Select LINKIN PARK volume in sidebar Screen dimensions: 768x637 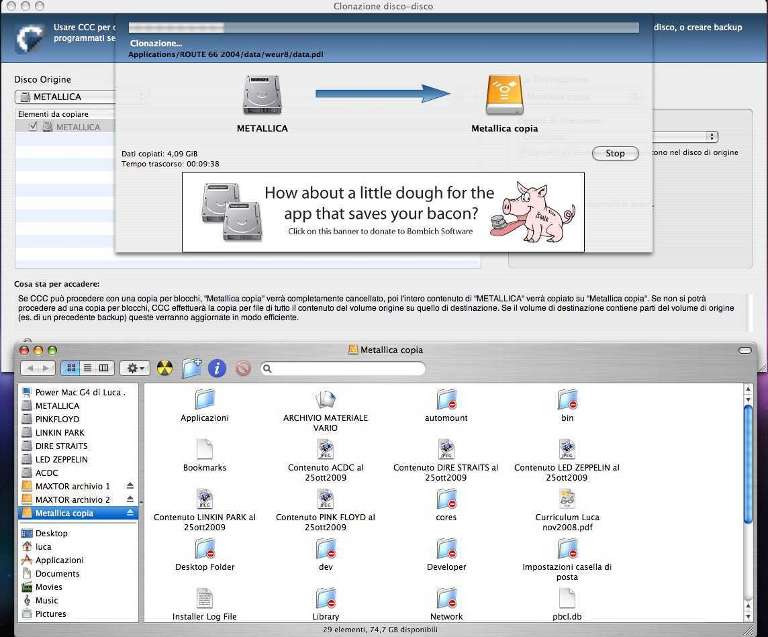coord(78,433)
